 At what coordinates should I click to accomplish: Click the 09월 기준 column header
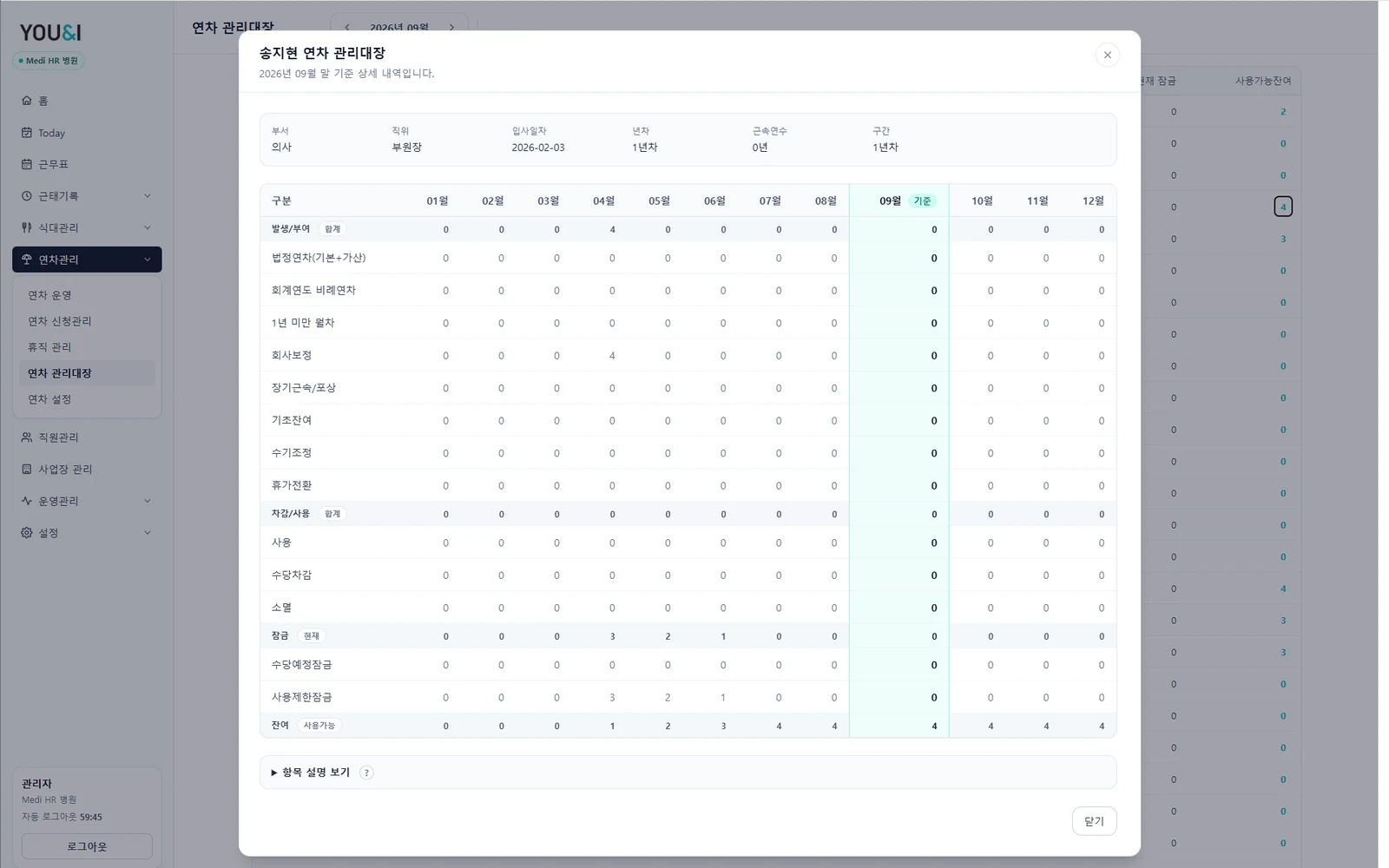[x=899, y=201]
